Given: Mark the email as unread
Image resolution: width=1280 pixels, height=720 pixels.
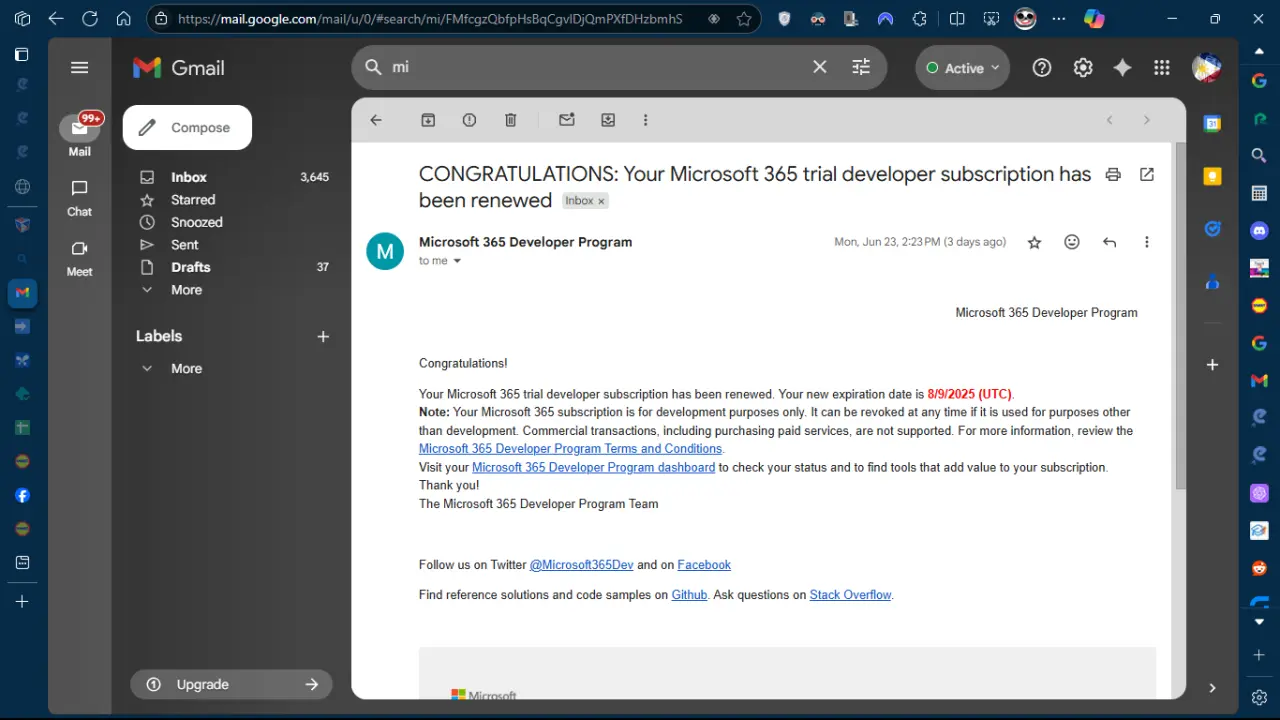Looking at the screenshot, I should 567,120.
